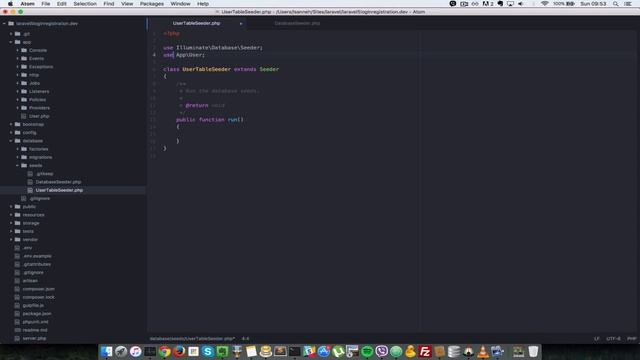Open gulpfile.js in the tree

tap(33, 305)
